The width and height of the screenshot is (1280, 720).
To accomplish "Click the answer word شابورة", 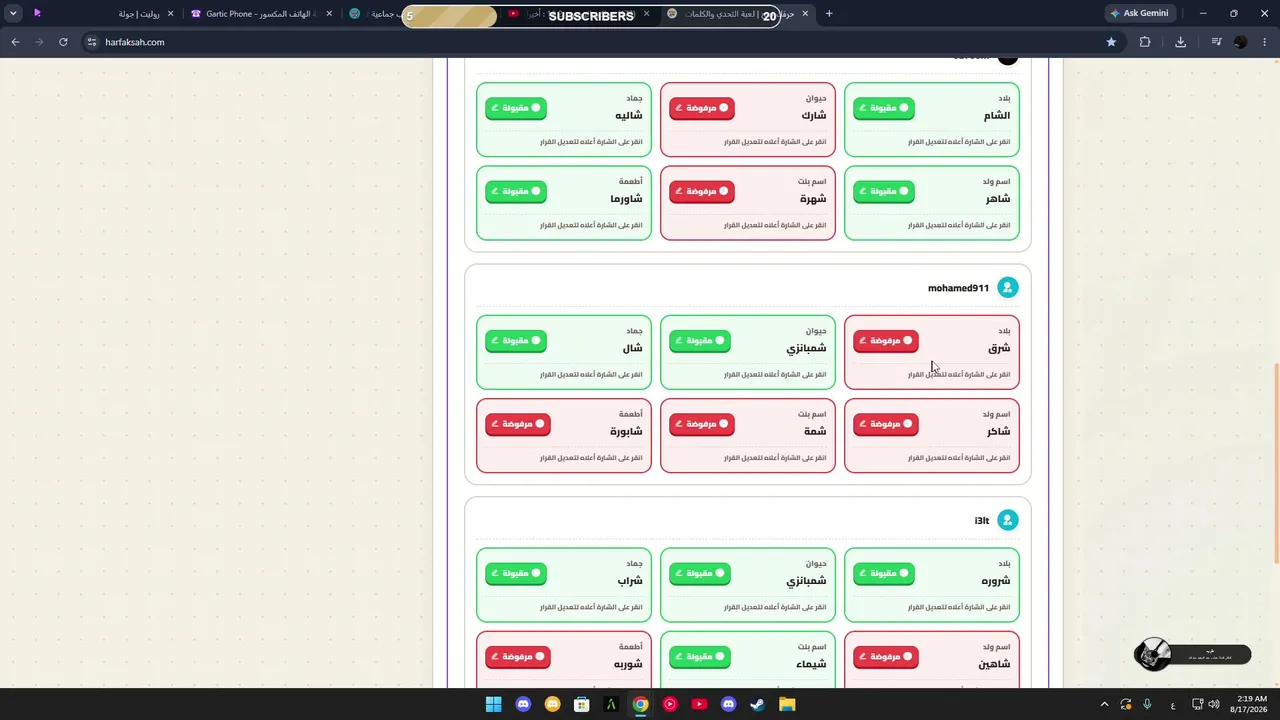I will point(626,432).
